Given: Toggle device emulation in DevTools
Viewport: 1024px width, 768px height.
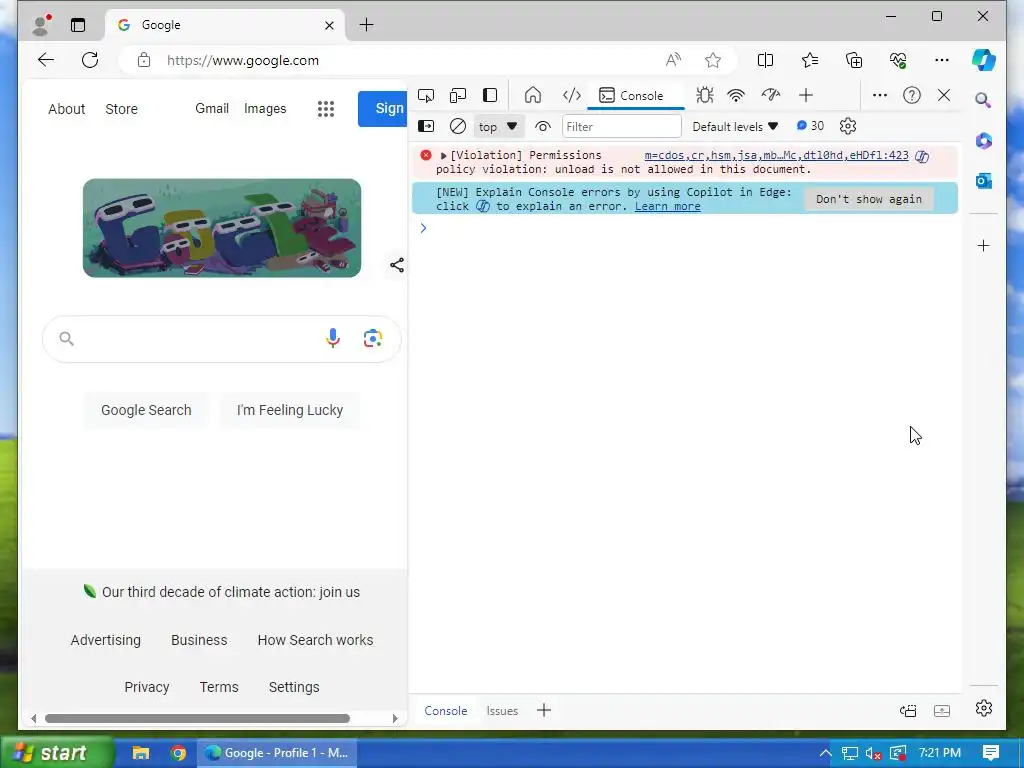Looking at the screenshot, I should point(458,95).
